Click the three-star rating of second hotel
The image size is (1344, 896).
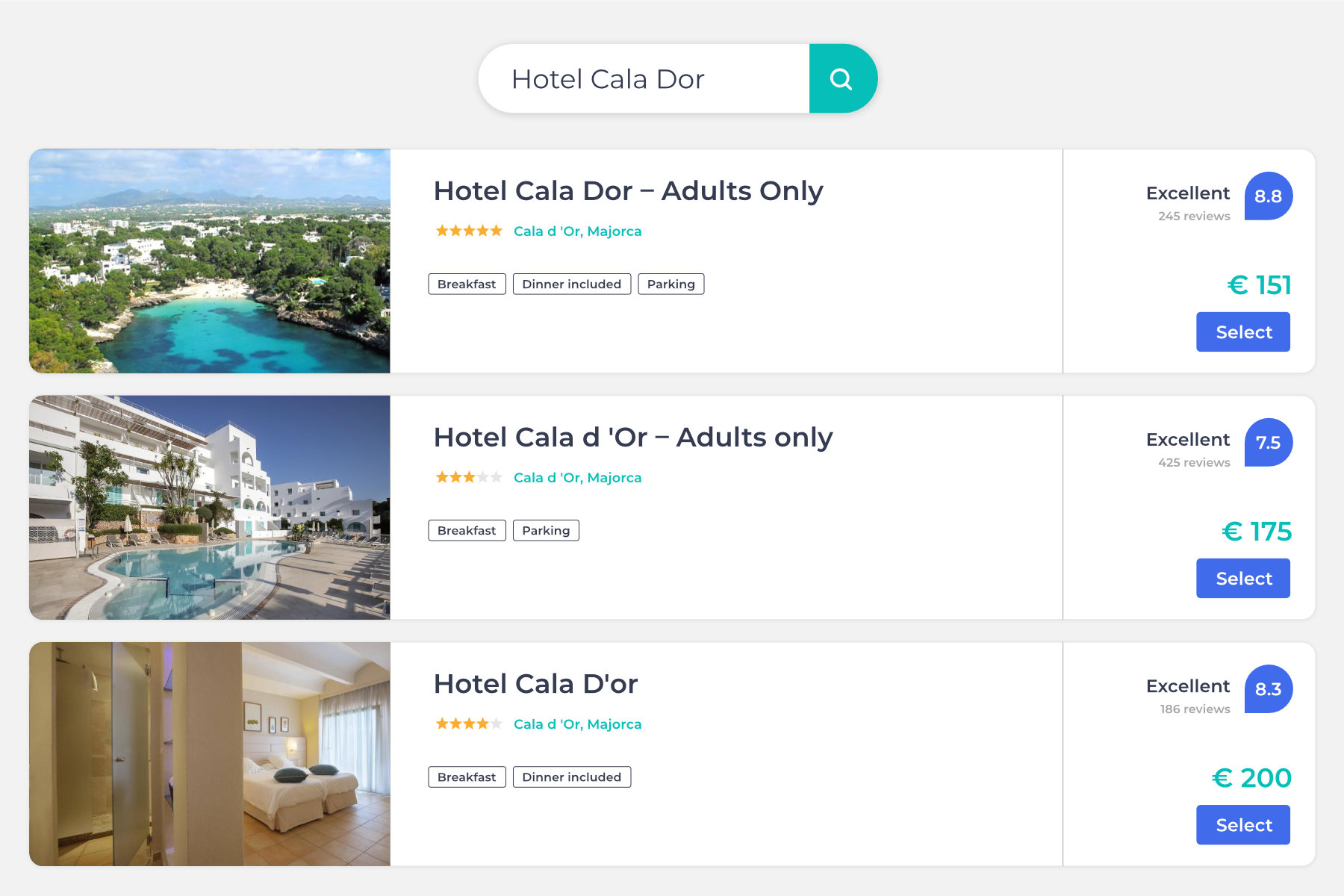(469, 478)
